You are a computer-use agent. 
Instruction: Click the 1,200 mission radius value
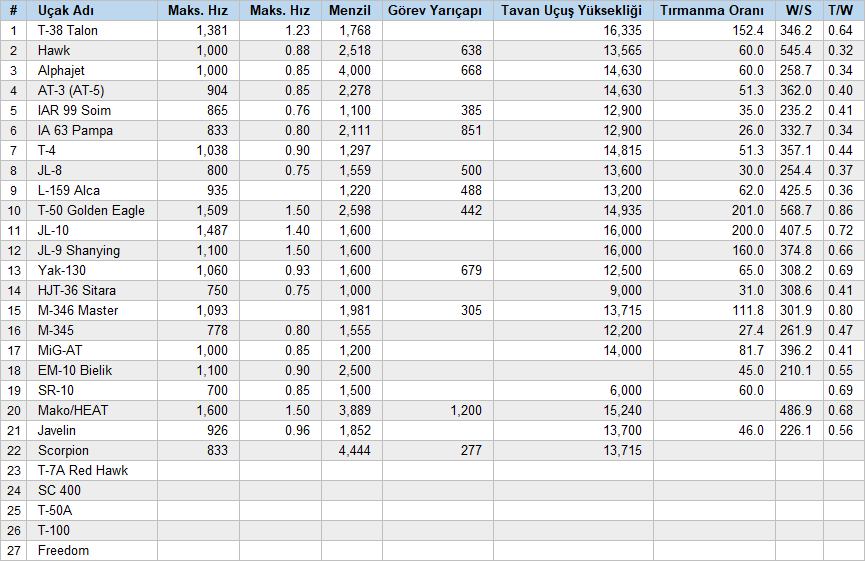coord(466,410)
